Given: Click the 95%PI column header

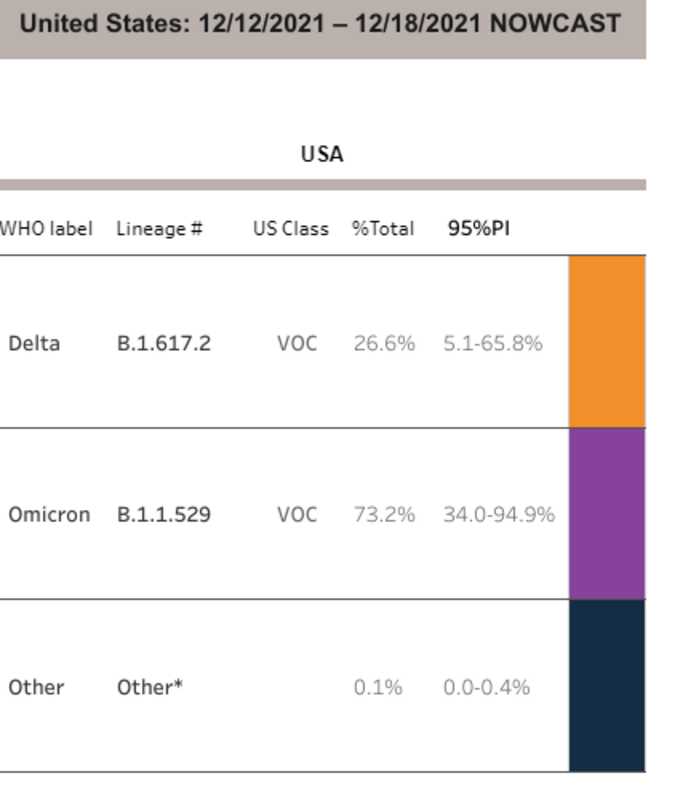Looking at the screenshot, I should [479, 229].
